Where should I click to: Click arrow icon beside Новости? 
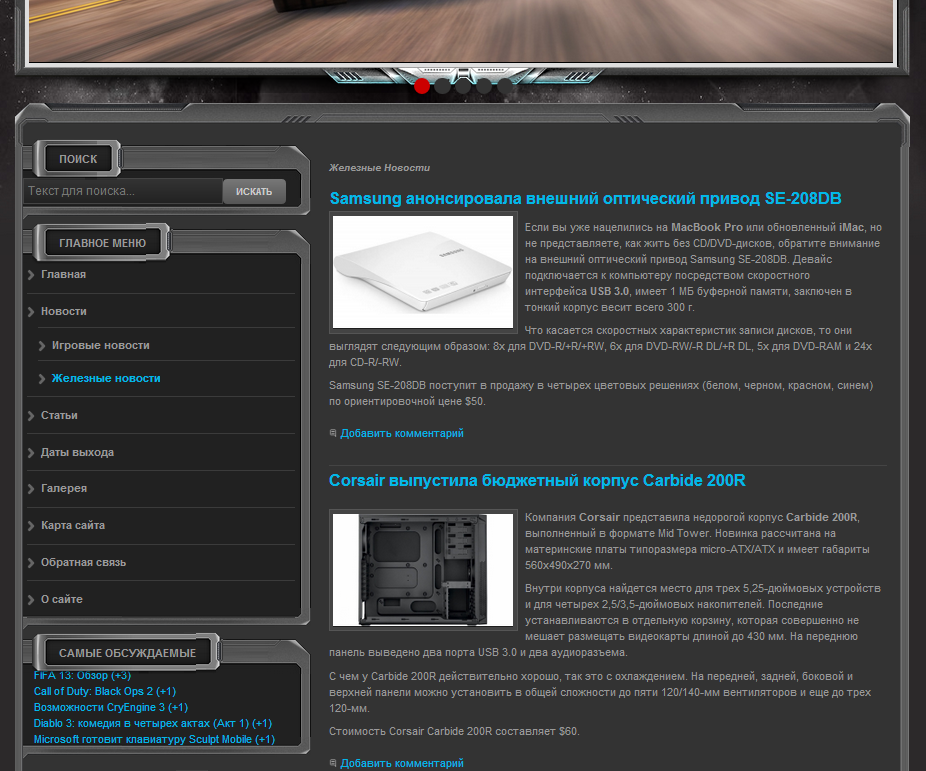pyautogui.click(x=31, y=312)
